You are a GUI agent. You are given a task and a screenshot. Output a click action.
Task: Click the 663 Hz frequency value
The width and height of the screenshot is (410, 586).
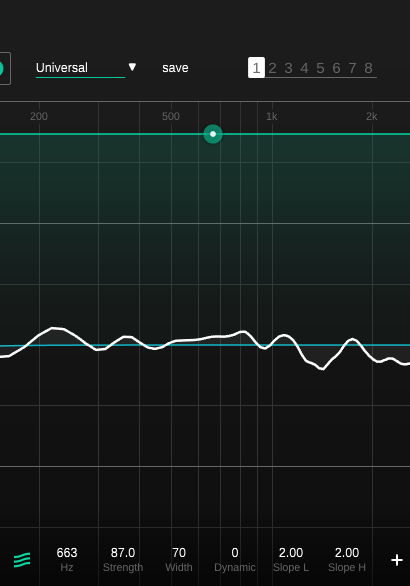[x=67, y=552]
